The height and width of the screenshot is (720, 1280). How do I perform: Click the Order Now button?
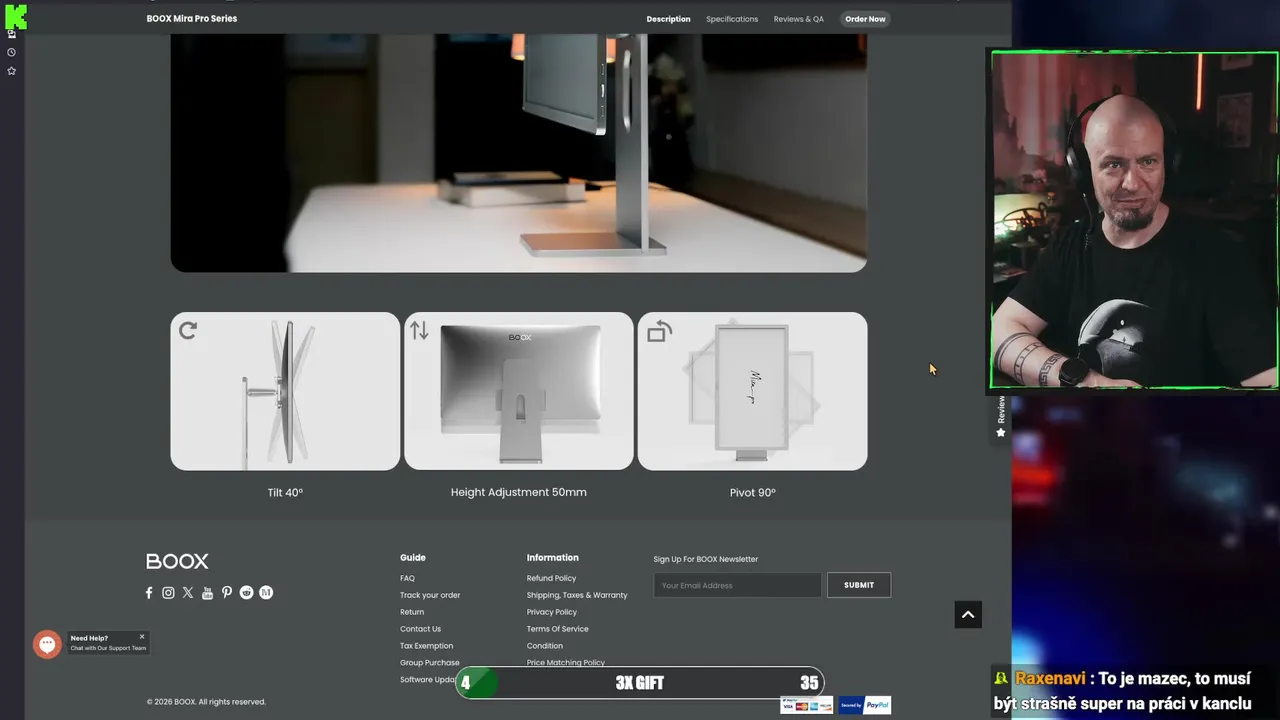click(x=865, y=19)
